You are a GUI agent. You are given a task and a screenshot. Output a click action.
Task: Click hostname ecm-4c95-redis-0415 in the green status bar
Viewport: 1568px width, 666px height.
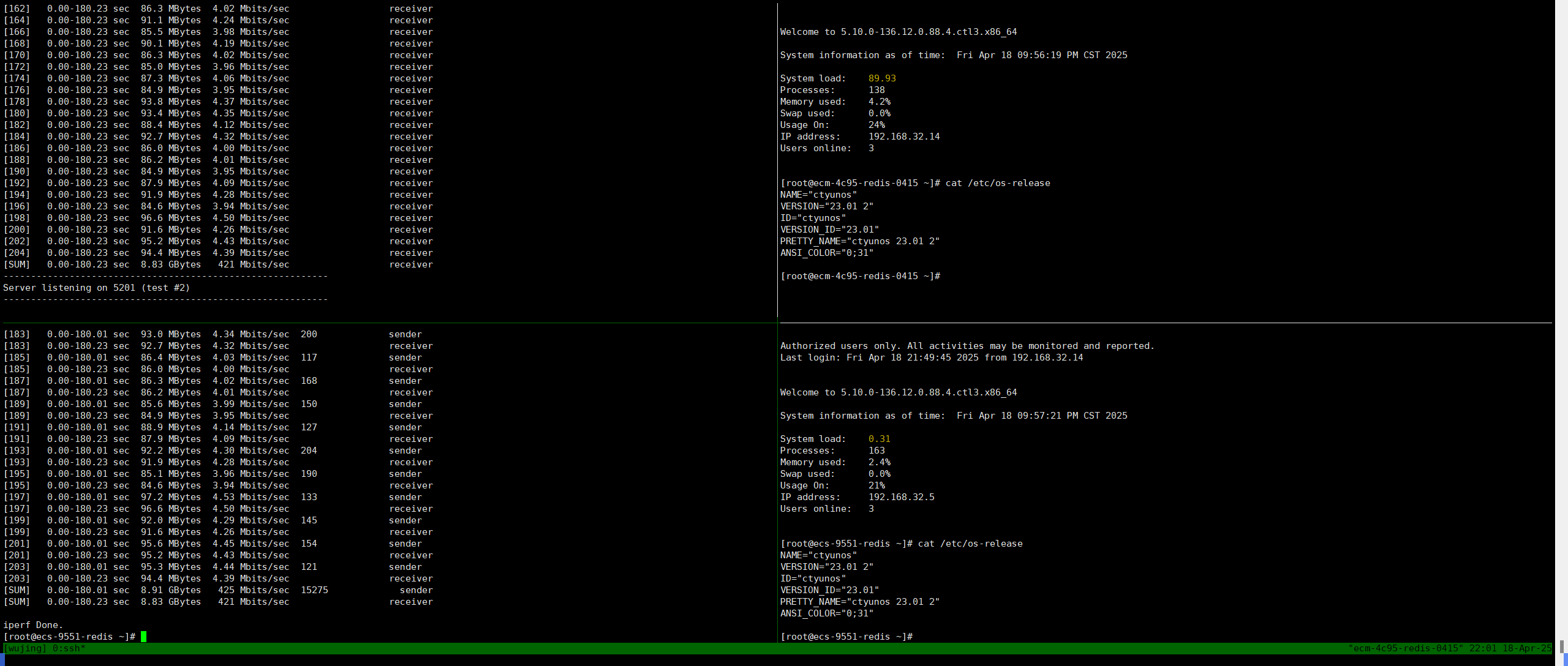1405,648
